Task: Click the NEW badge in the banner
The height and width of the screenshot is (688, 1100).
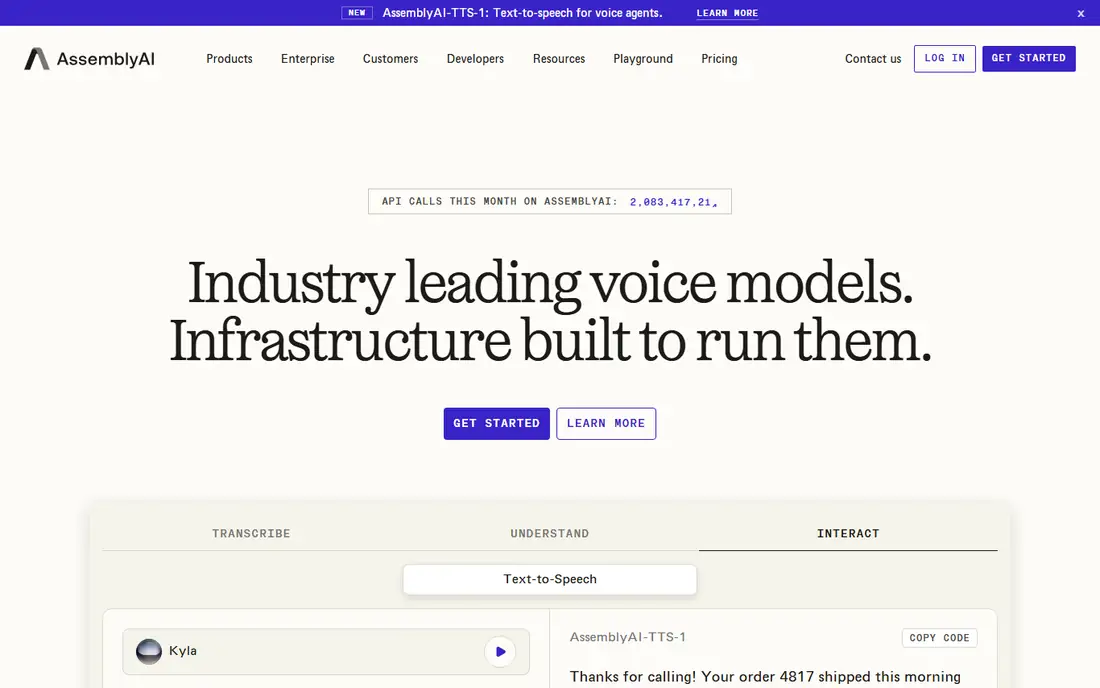Action: click(357, 13)
